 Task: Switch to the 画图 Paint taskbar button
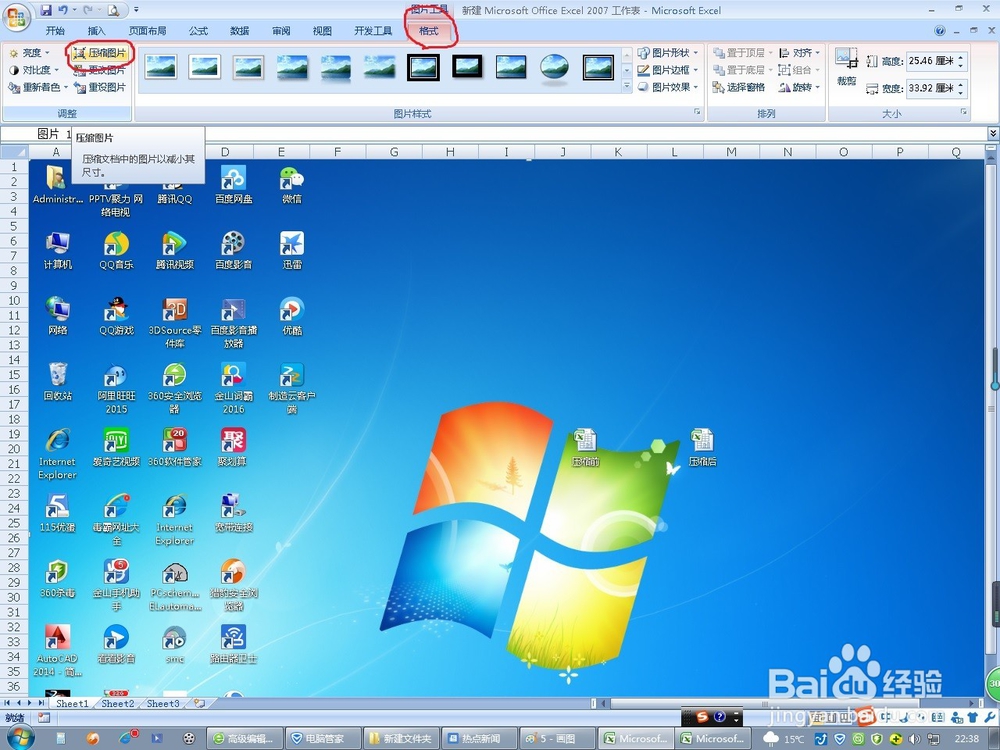click(x=557, y=739)
